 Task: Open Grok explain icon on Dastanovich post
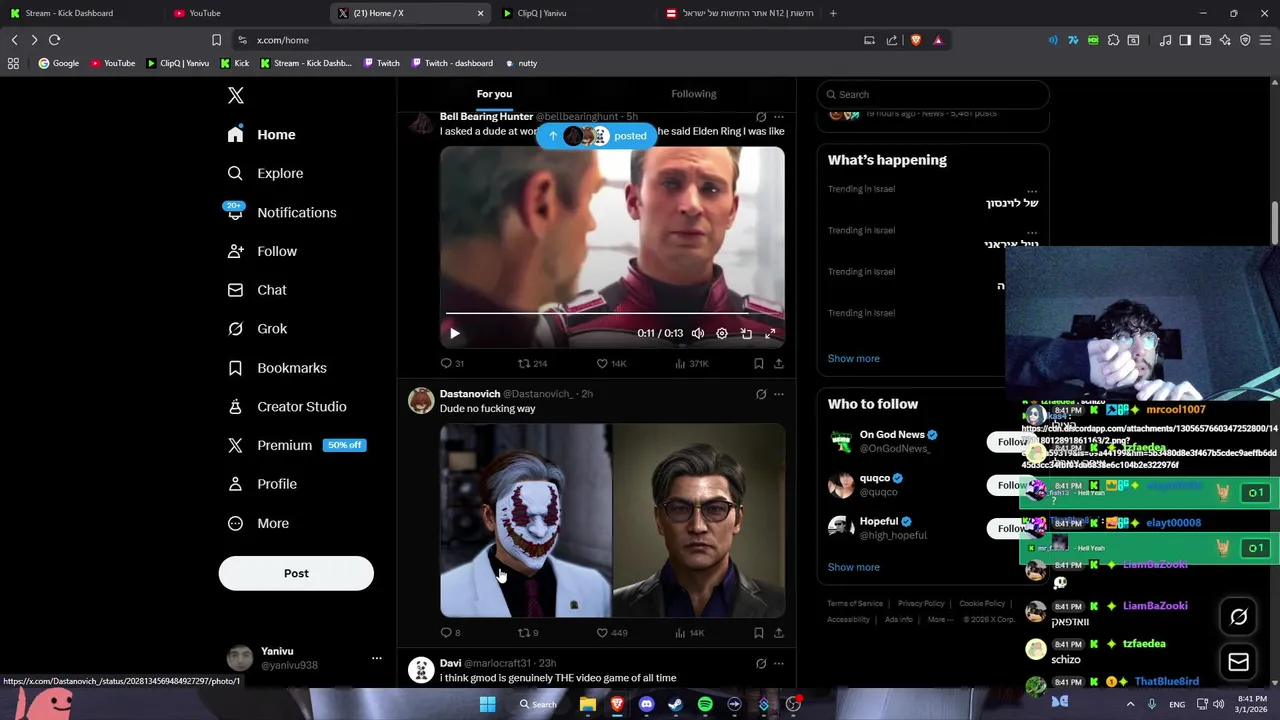761,394
